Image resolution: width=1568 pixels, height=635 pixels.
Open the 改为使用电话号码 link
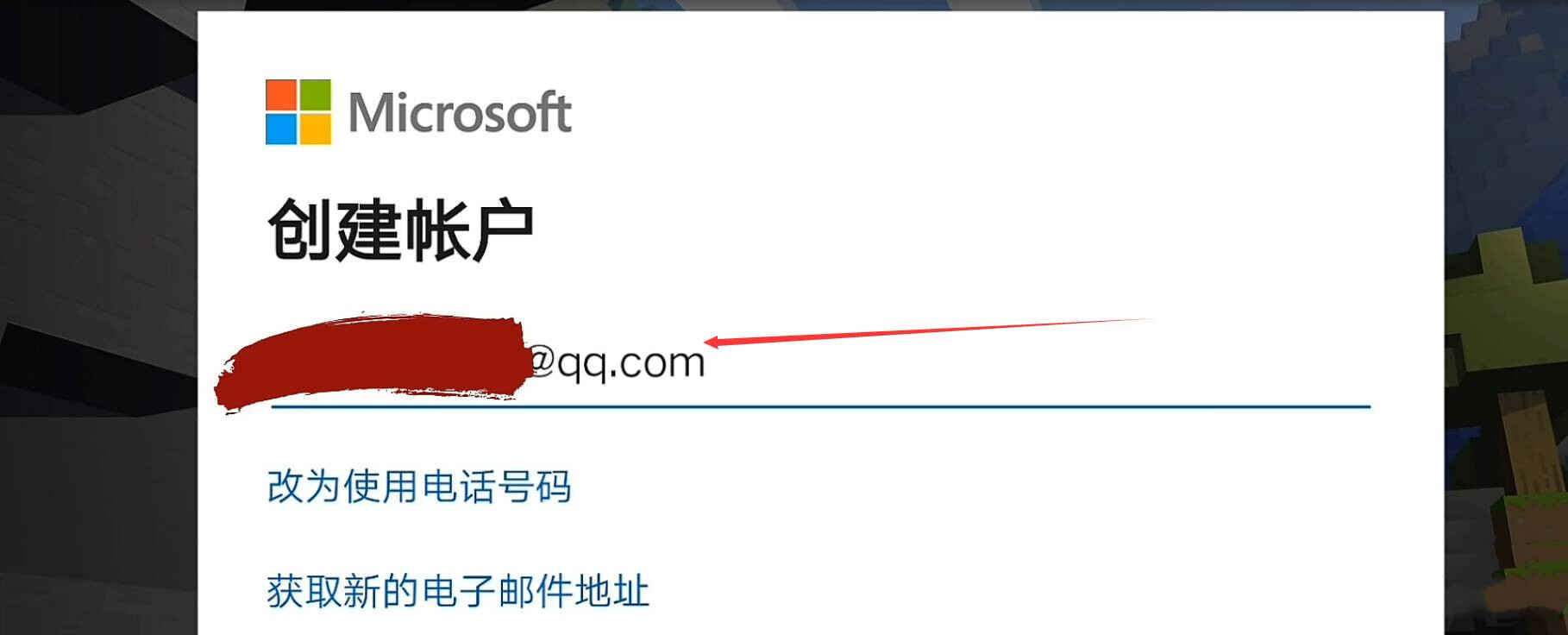click(x=419, y=487)
